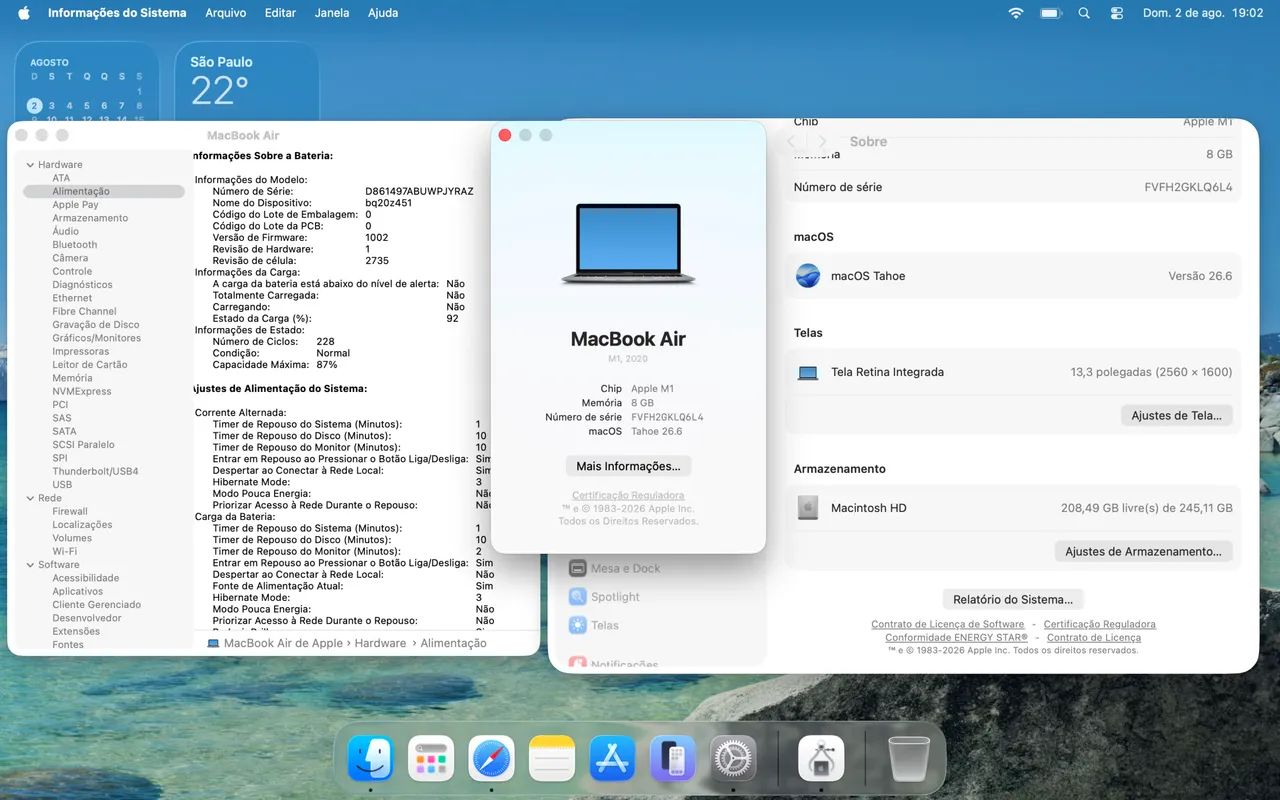Click Ajustes de Tela… button
This screenshot has width=1280, height=800.
1177,415
